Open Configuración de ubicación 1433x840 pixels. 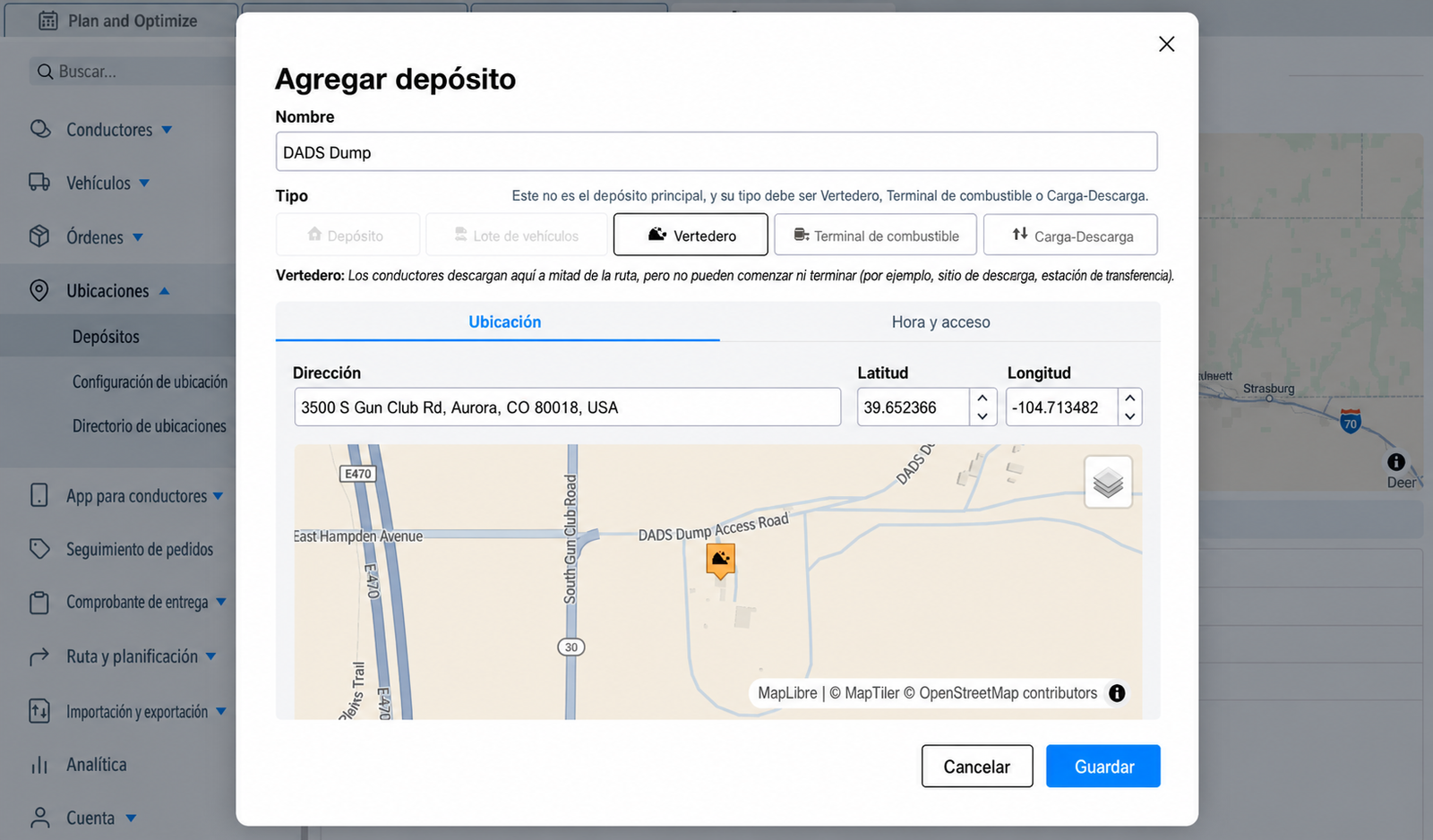click(150, 381)
